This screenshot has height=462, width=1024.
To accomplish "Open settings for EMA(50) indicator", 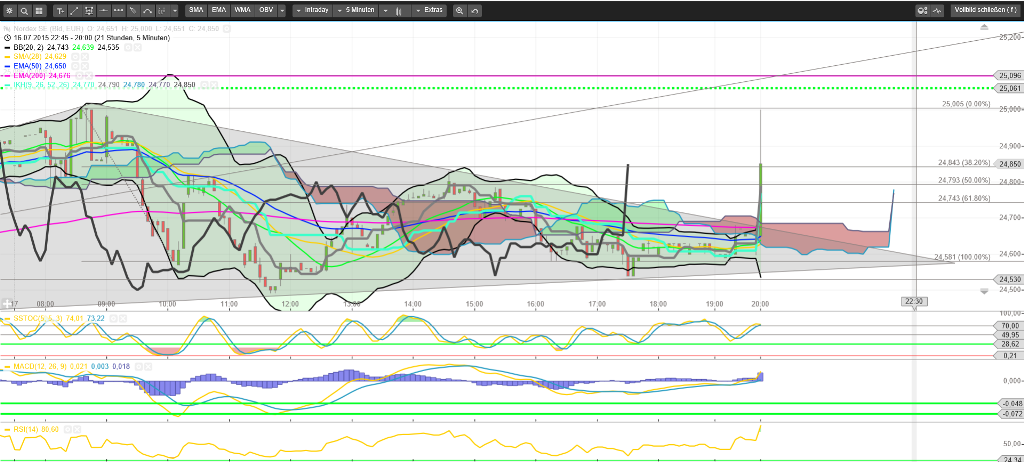I will [75, 66].
